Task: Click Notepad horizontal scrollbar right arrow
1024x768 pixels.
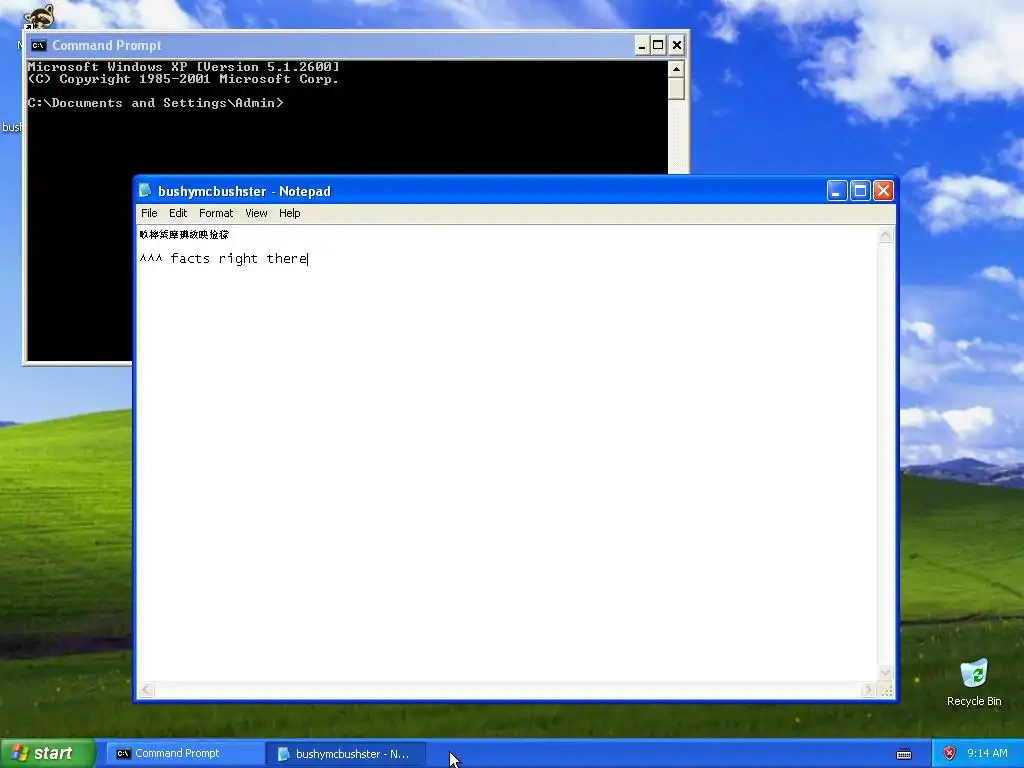Action: pyautogui.click(x=868, y=690)
